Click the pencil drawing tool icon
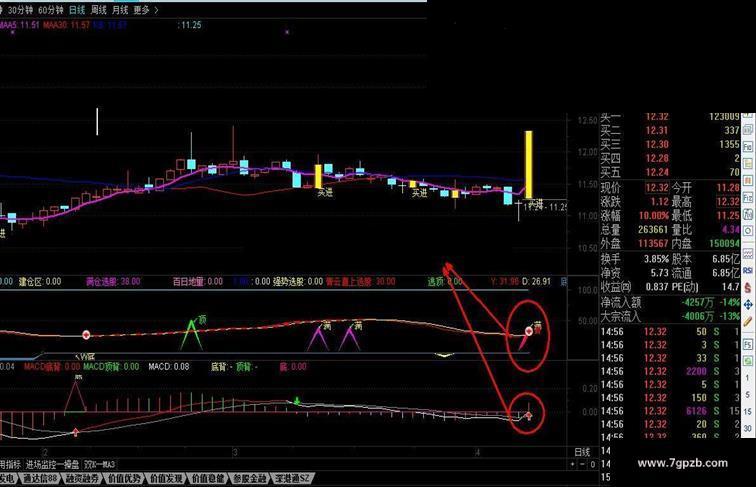756x487 pixels. [x=748, y=322]
